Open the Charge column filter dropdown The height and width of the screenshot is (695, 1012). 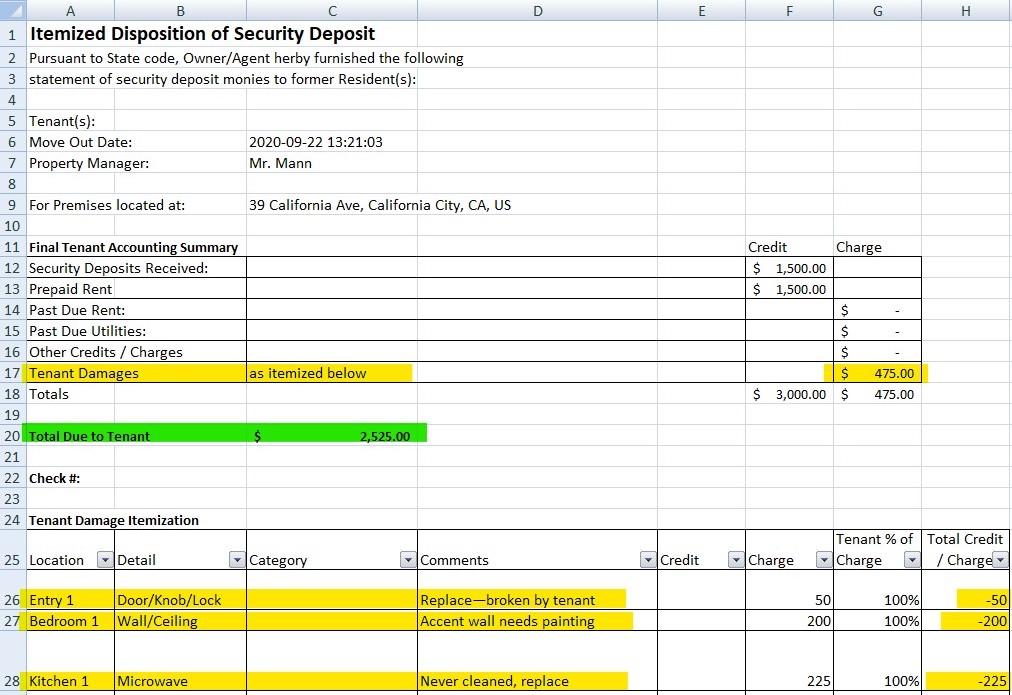point(824,559)
